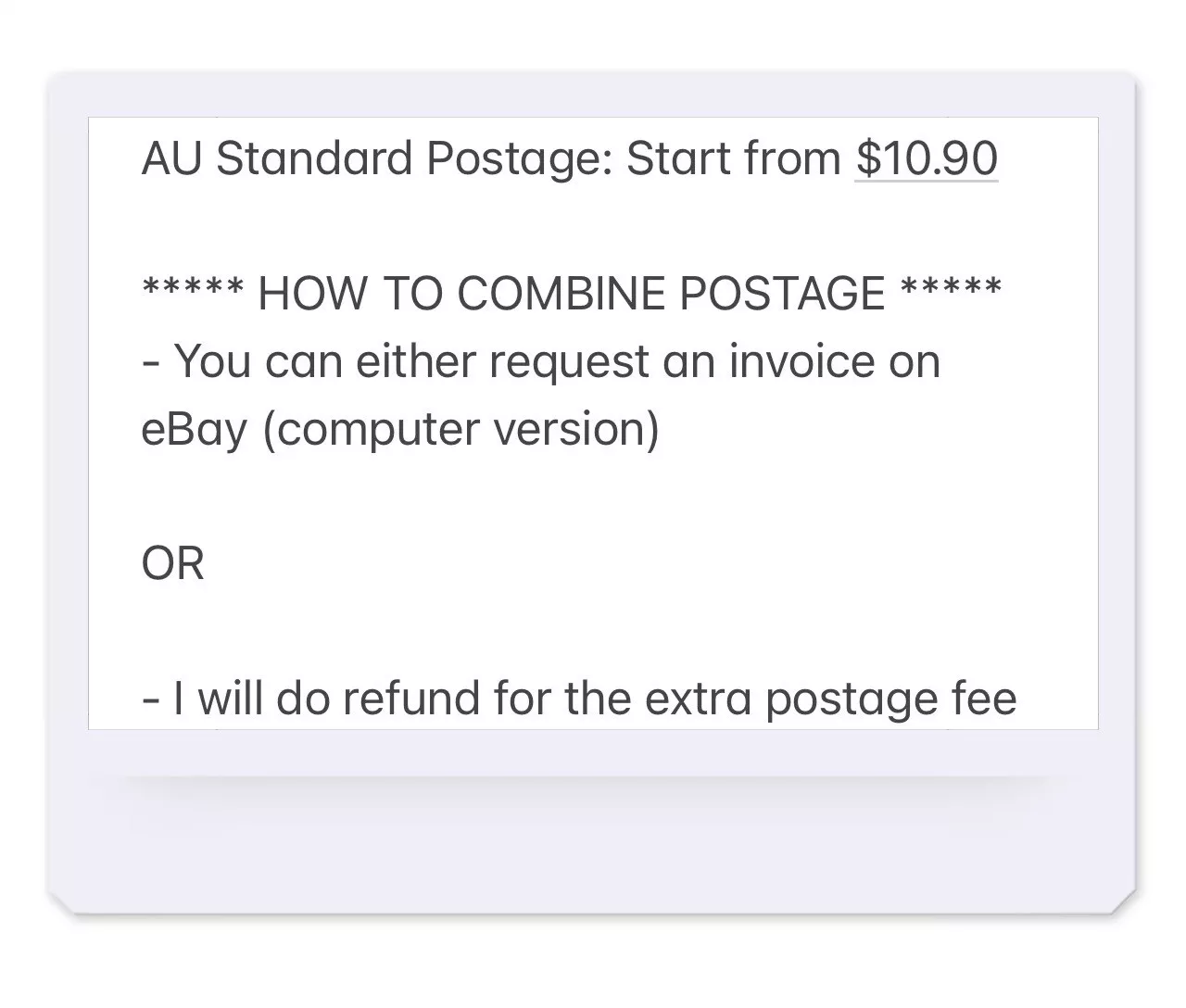Click the eBay (computer version) text

point(400,430)
